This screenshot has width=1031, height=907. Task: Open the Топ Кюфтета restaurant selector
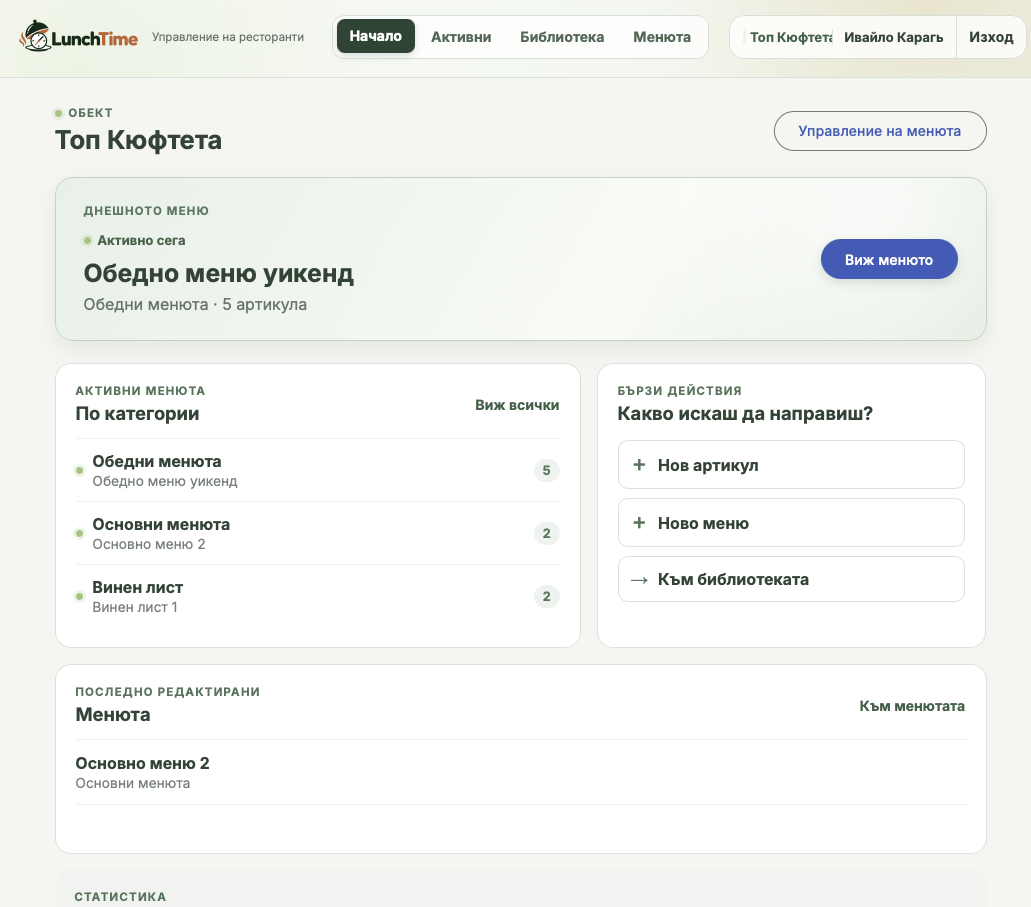(788, 37)
